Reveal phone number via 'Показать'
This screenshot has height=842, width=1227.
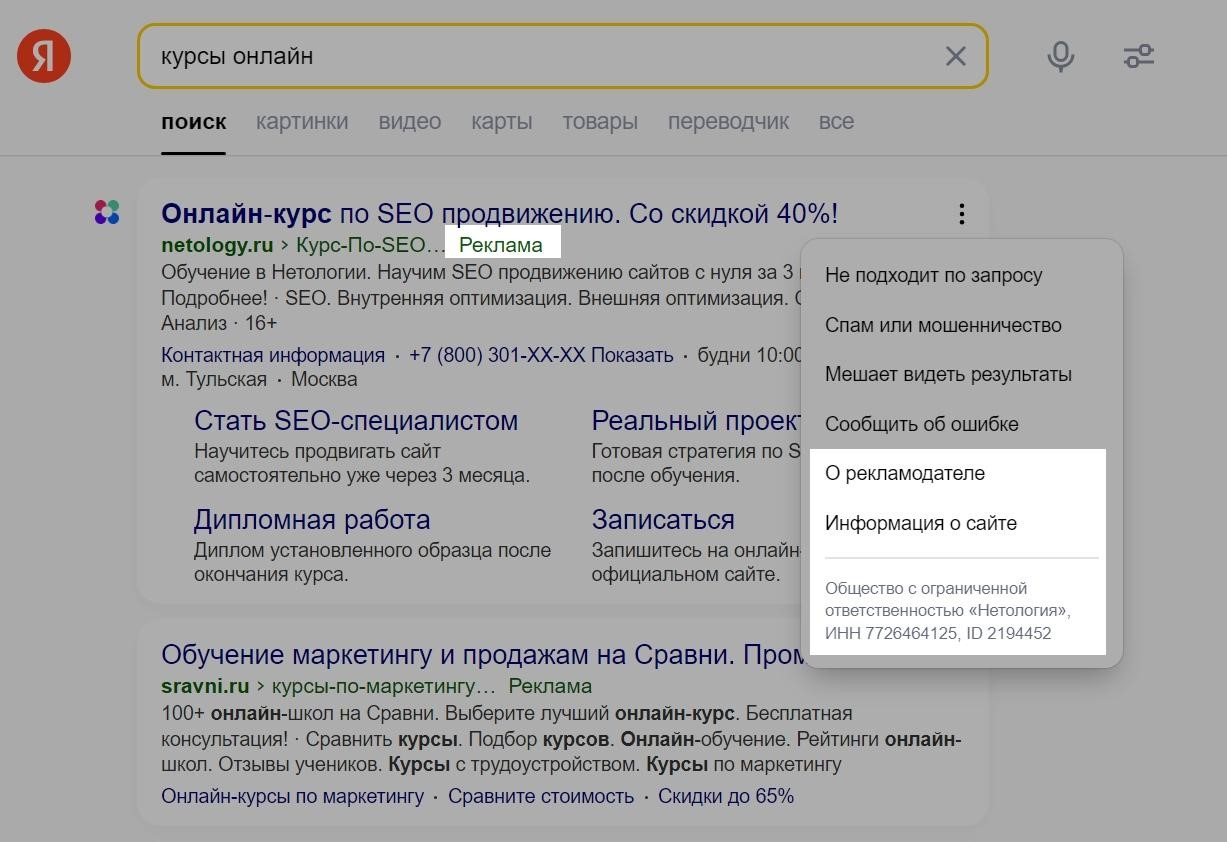pyautogui.click(x=632, y=355)
